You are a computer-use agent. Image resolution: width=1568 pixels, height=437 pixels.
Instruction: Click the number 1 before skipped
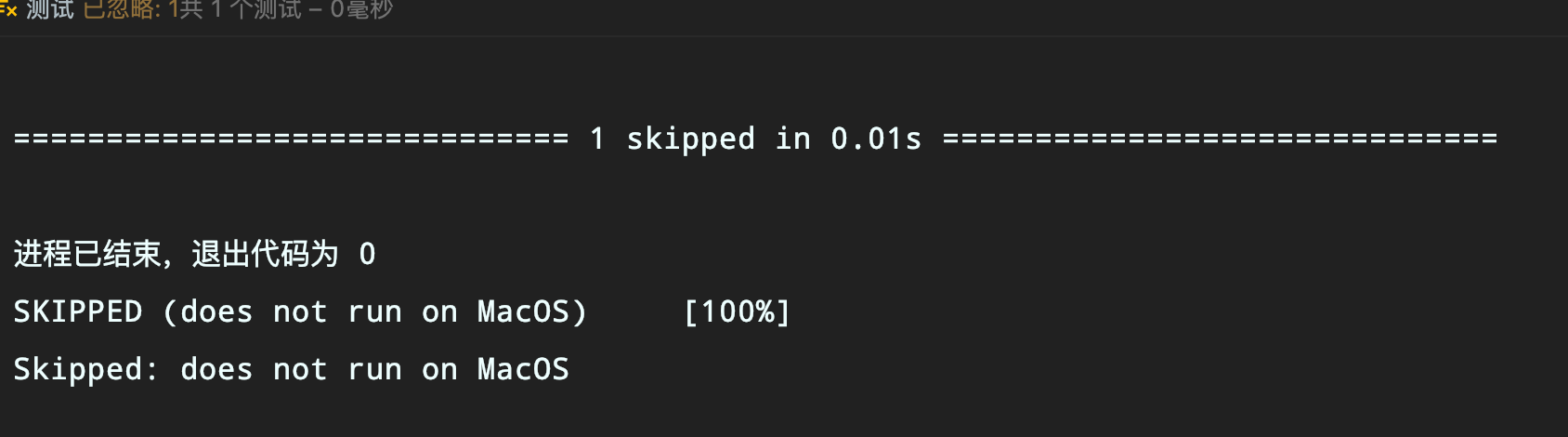tap(597, 139)
